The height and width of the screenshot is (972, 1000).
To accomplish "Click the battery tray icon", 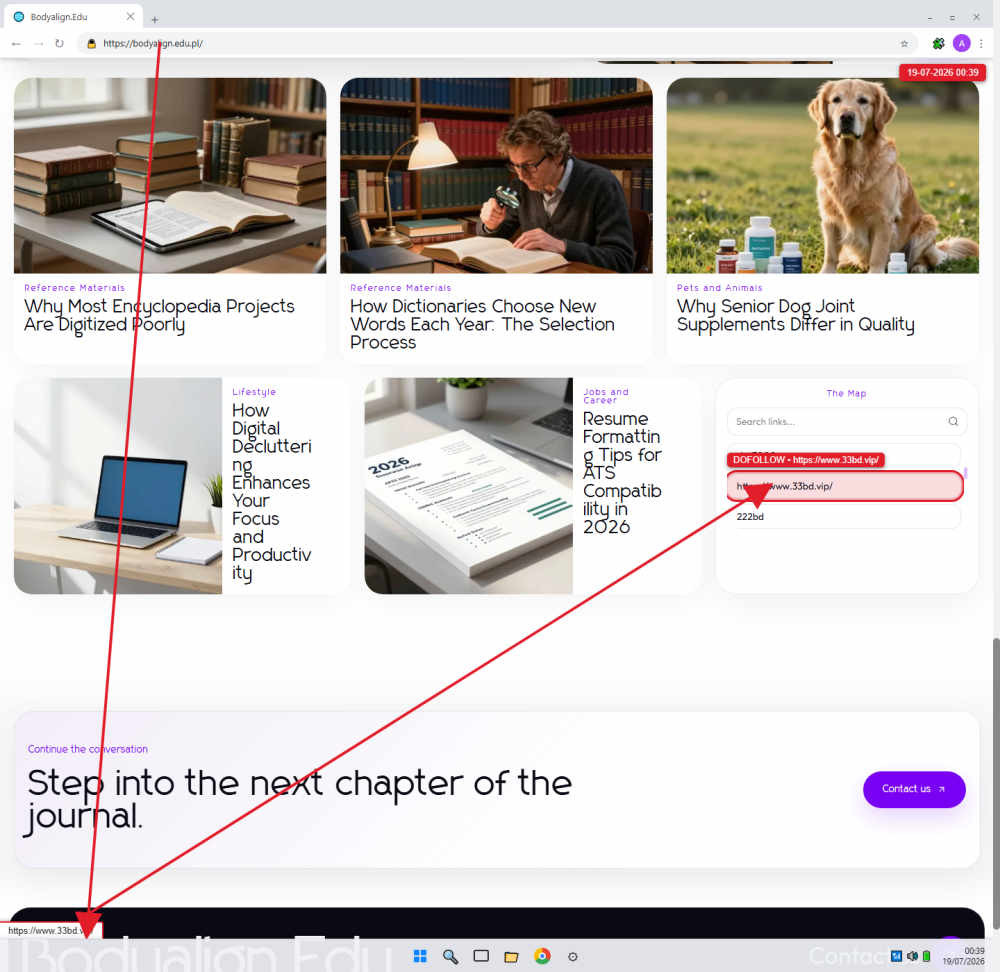I will 926,956.
